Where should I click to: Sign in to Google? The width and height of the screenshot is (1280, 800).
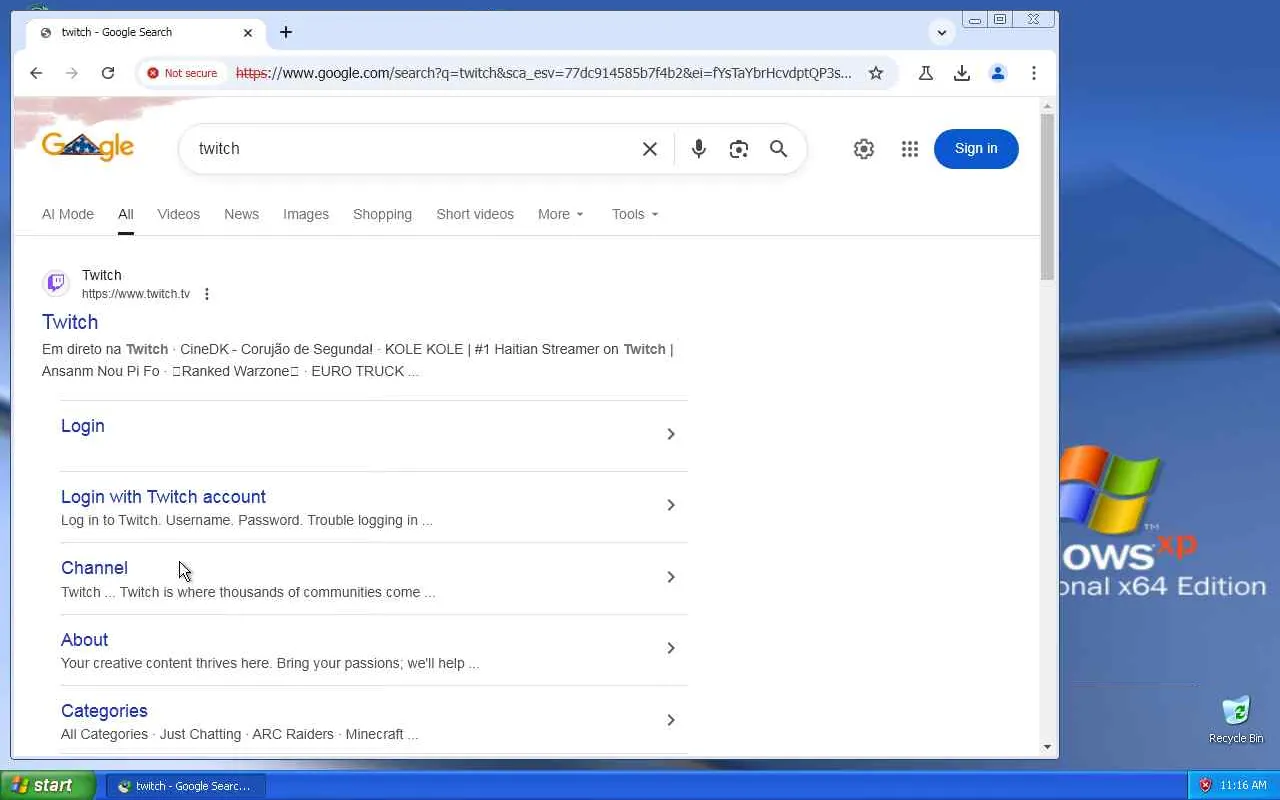tap(976, 149)
